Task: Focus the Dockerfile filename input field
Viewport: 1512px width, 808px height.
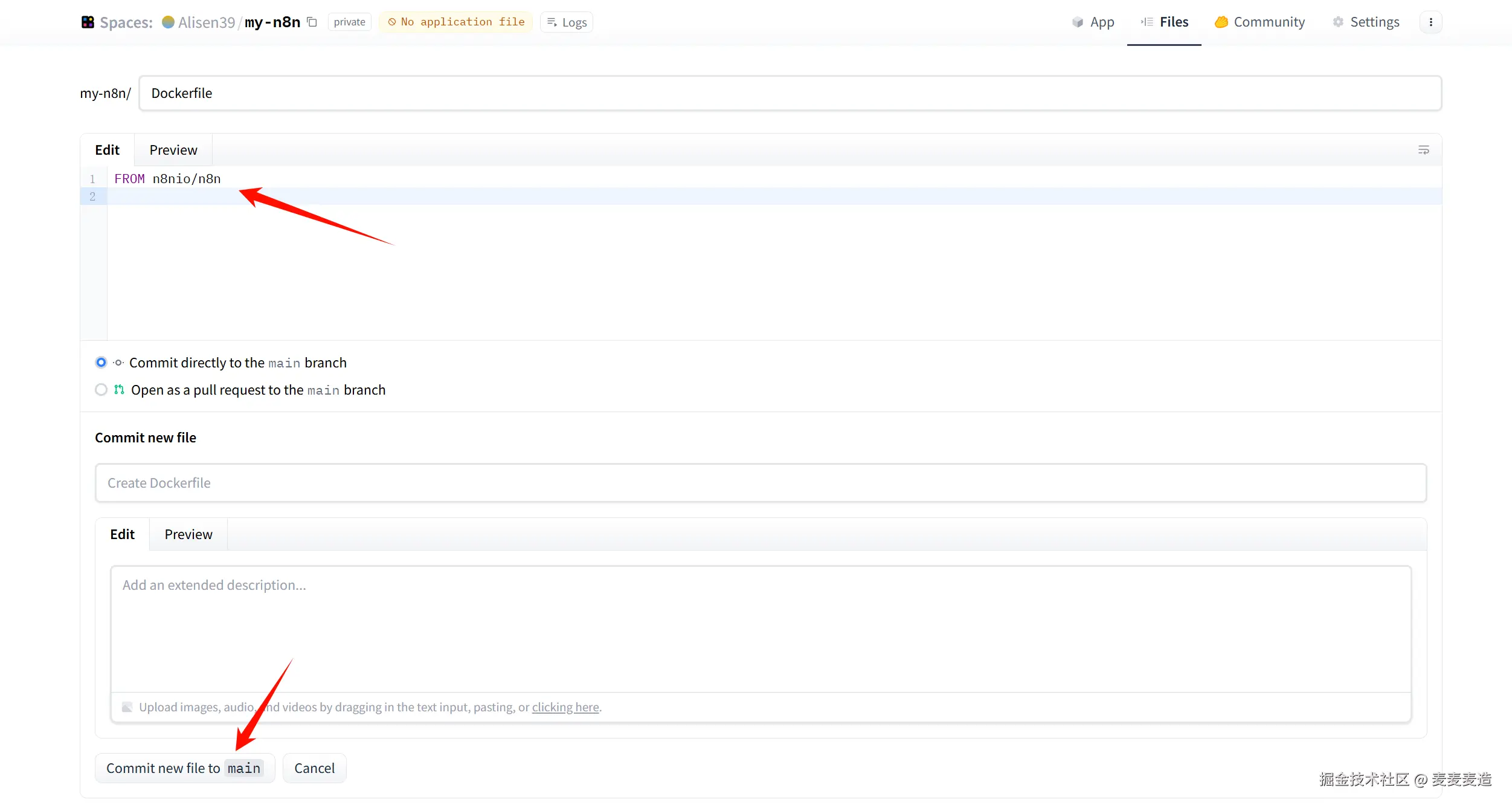Action: (790, 93)
